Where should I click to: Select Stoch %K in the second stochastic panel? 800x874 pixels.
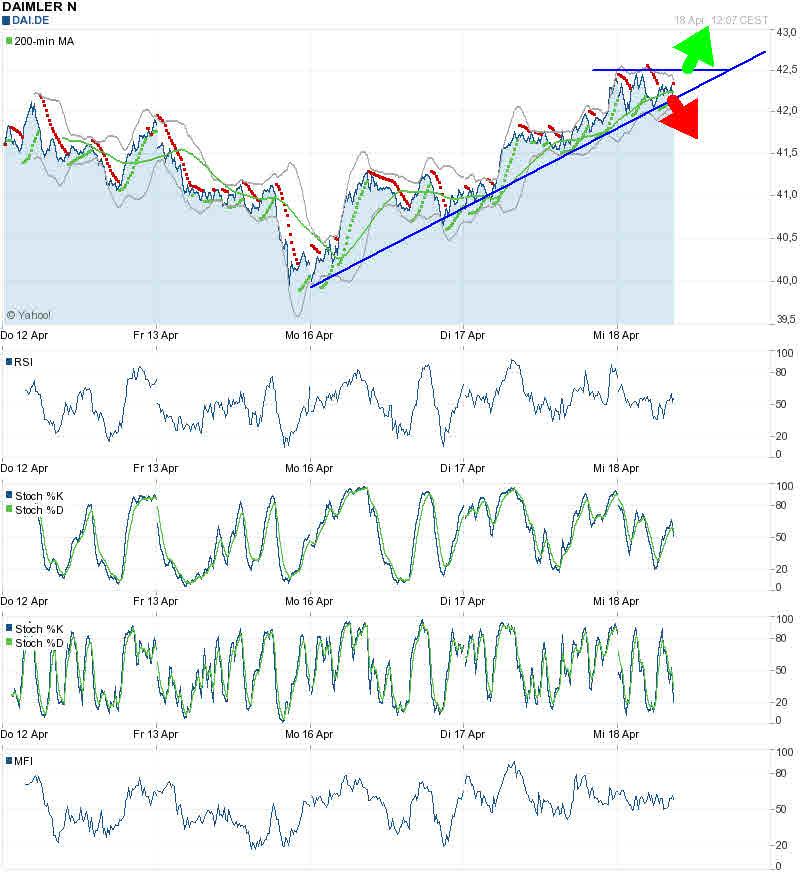point(39,629)
